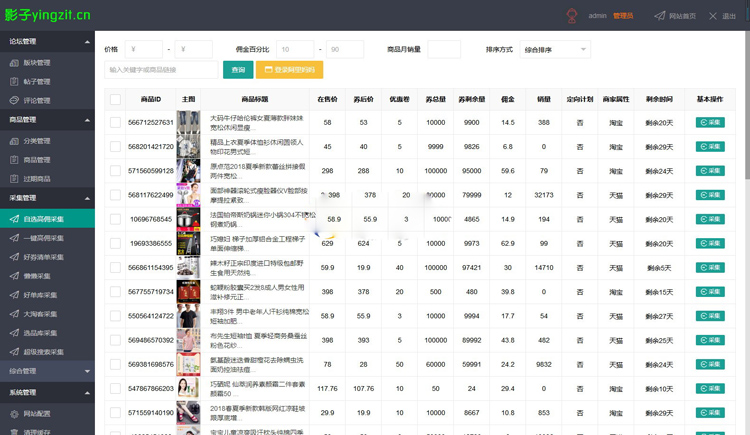Toggle the select-all checkbox in table header
The image size is (750, 435).
click(x=115, y=100)
